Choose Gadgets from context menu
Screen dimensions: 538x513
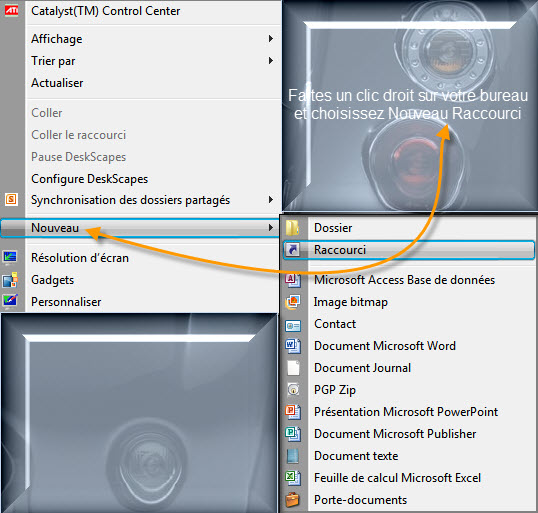(52, 280)
